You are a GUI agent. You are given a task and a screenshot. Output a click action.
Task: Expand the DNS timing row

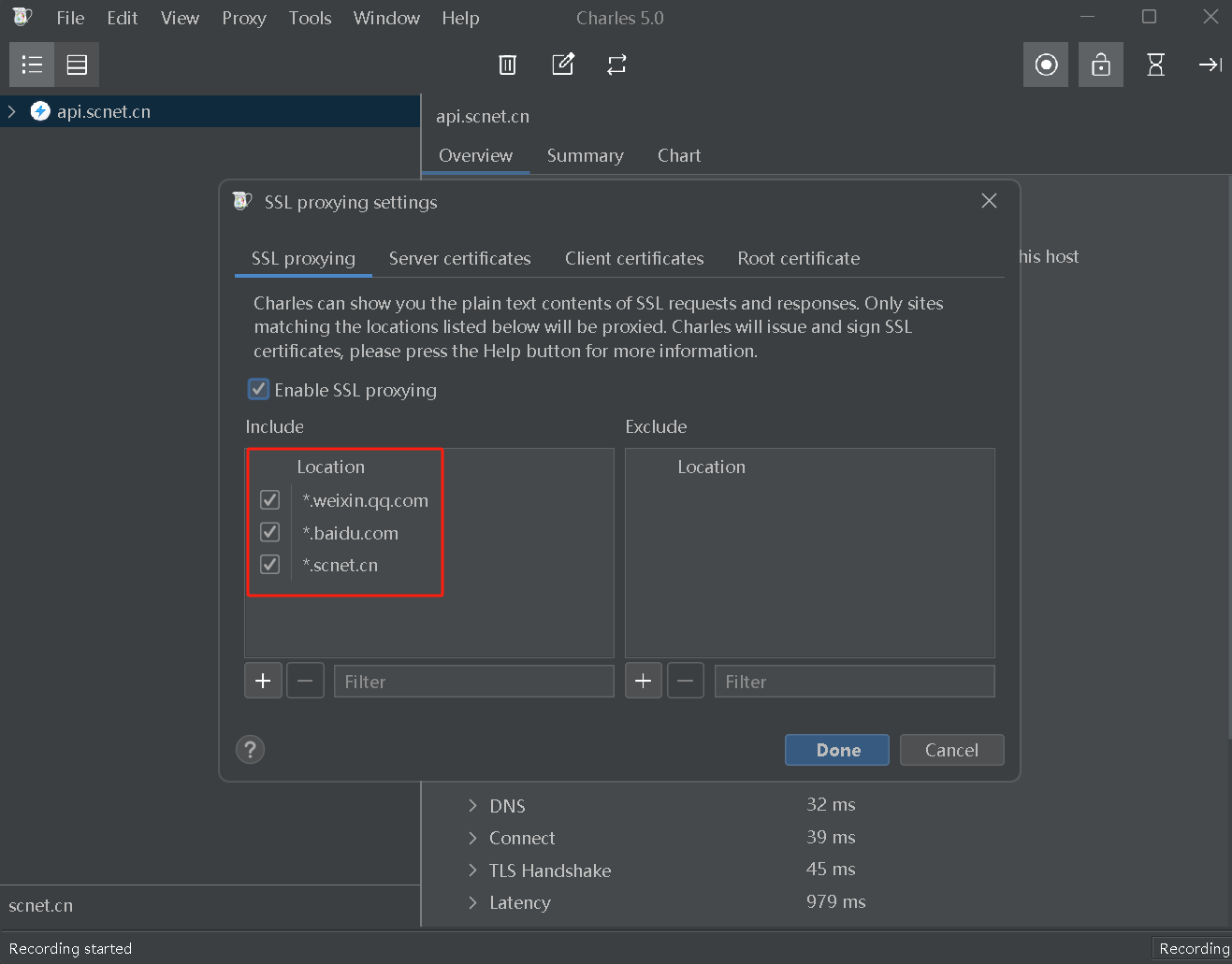[x=472, y=805]
